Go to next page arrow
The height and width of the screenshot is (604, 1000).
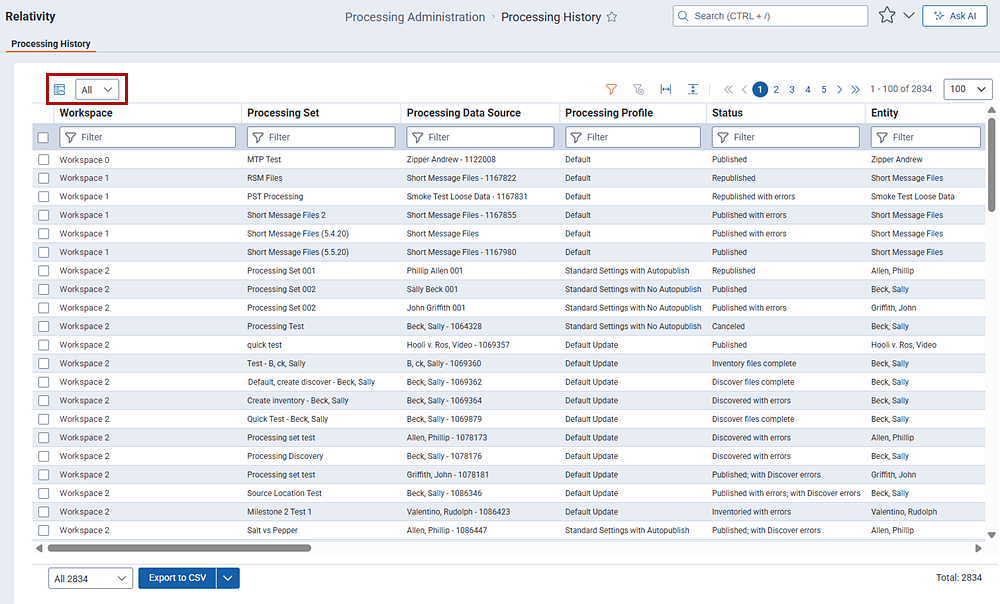click(839, 89)
